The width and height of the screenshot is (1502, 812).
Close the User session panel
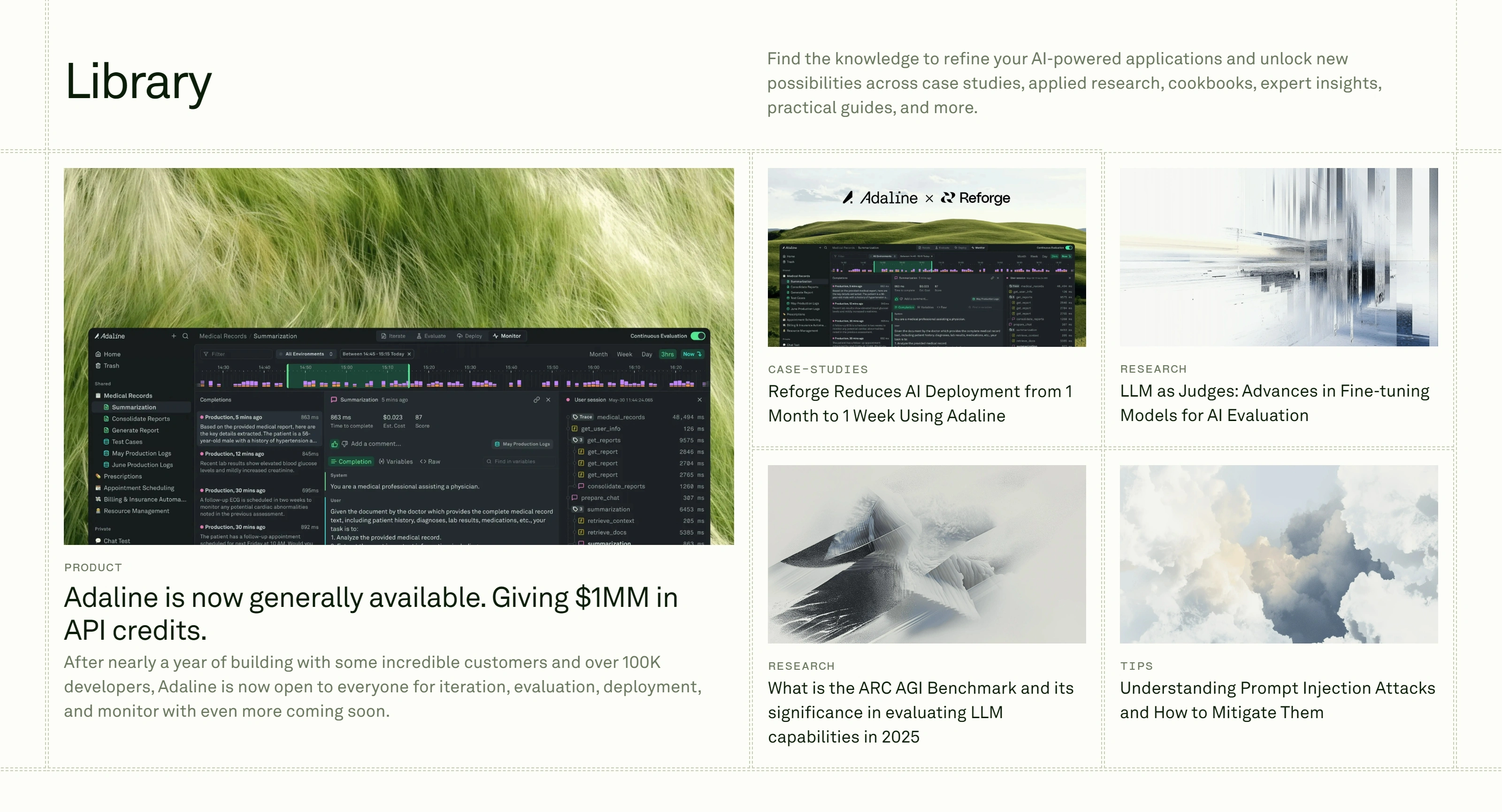(700, 400)
